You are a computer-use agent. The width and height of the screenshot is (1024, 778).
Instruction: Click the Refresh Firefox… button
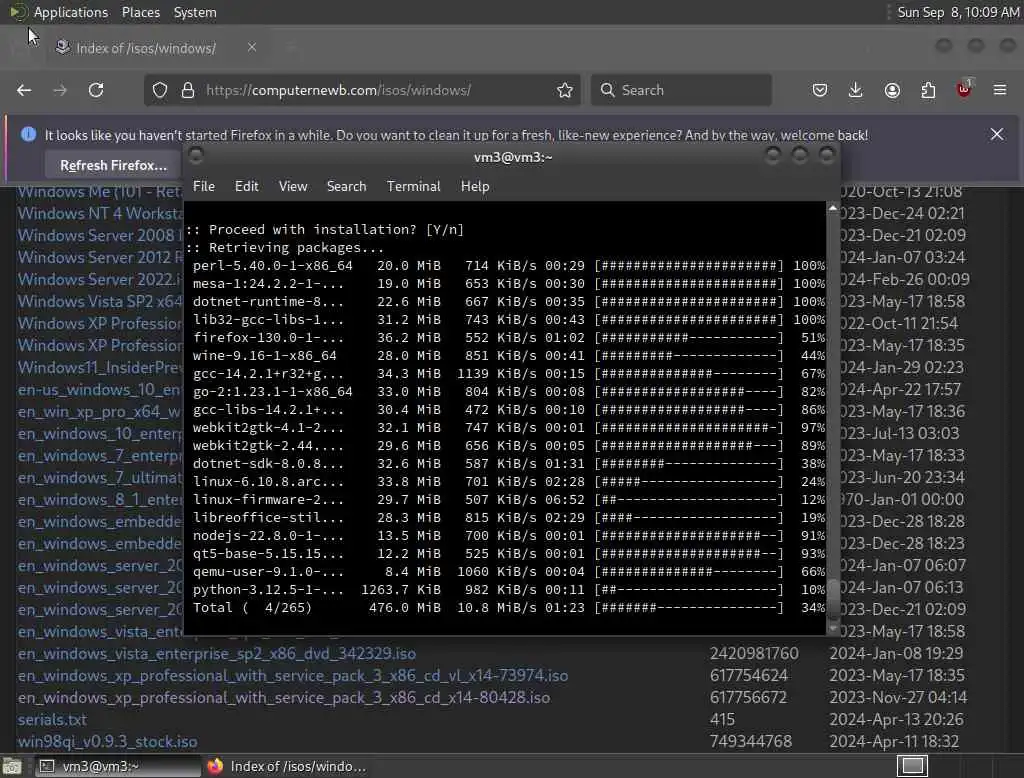pos(113,165)
